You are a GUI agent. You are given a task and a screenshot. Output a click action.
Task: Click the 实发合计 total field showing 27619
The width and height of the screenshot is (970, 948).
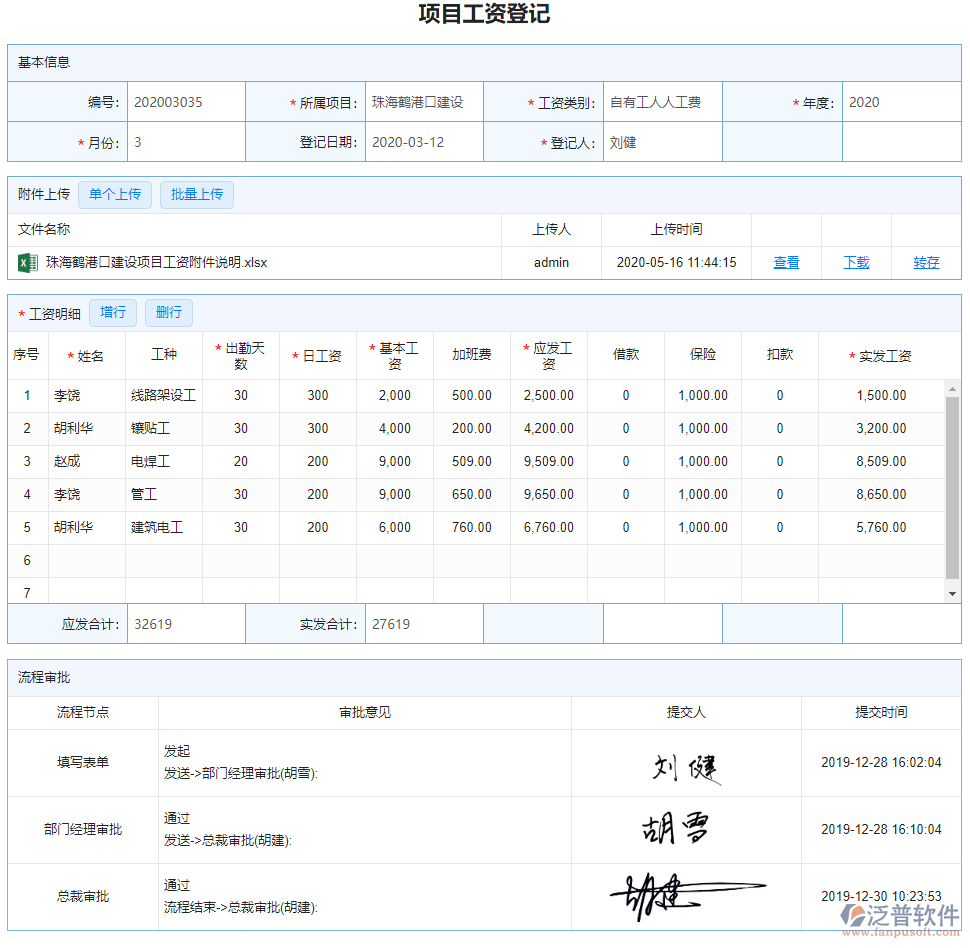(x=422, y=622)
